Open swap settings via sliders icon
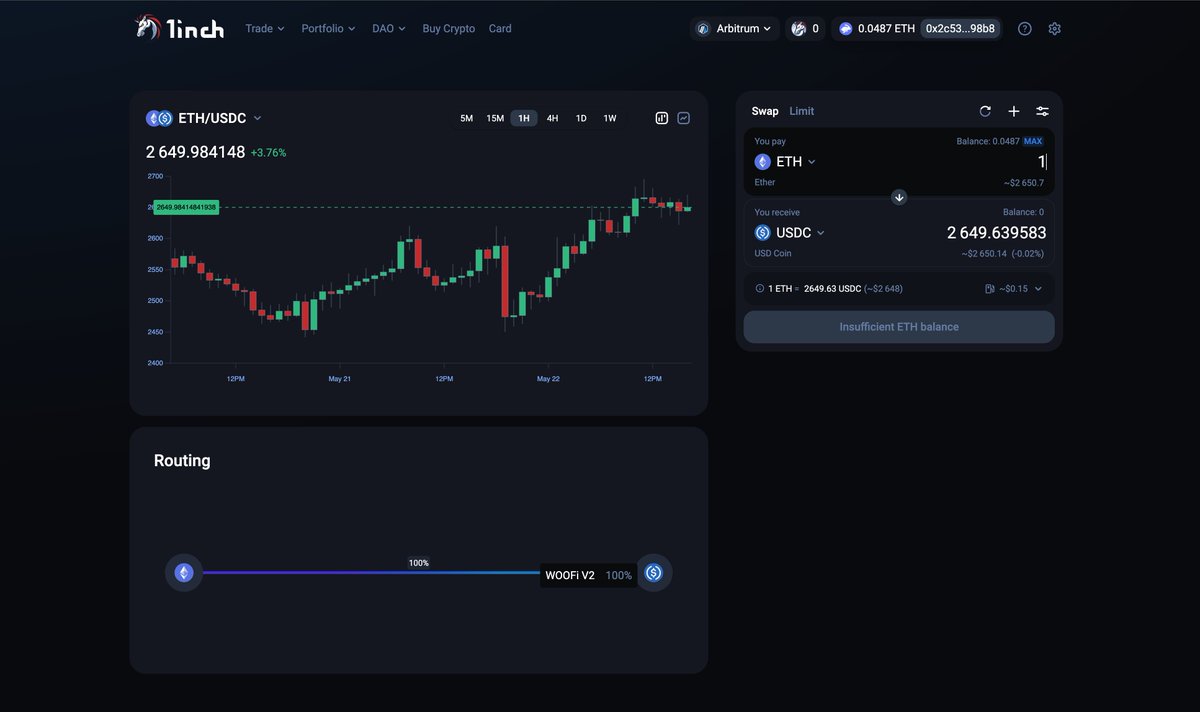The width and height of the screenshot is (1200, 712). click(x=1042, y=111)
